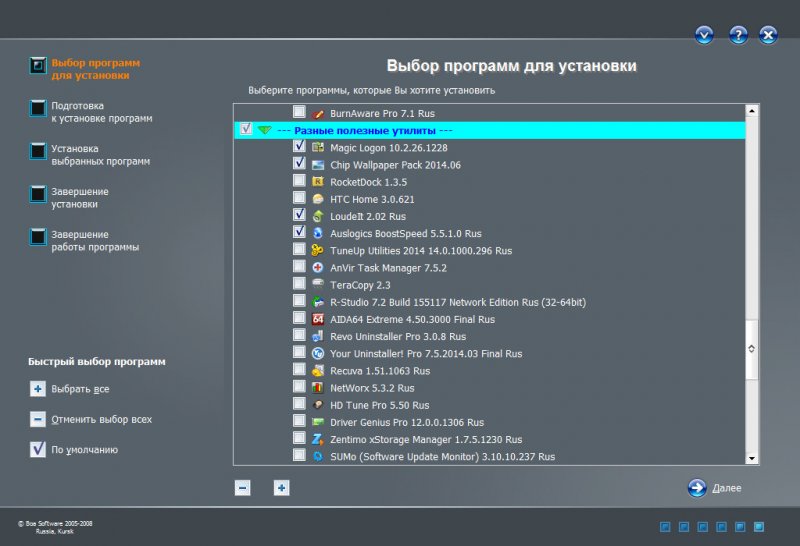Collapse the Разные полезные утилиты group arrow
Screen dimensions: 800x546
[x=264, y=130]
